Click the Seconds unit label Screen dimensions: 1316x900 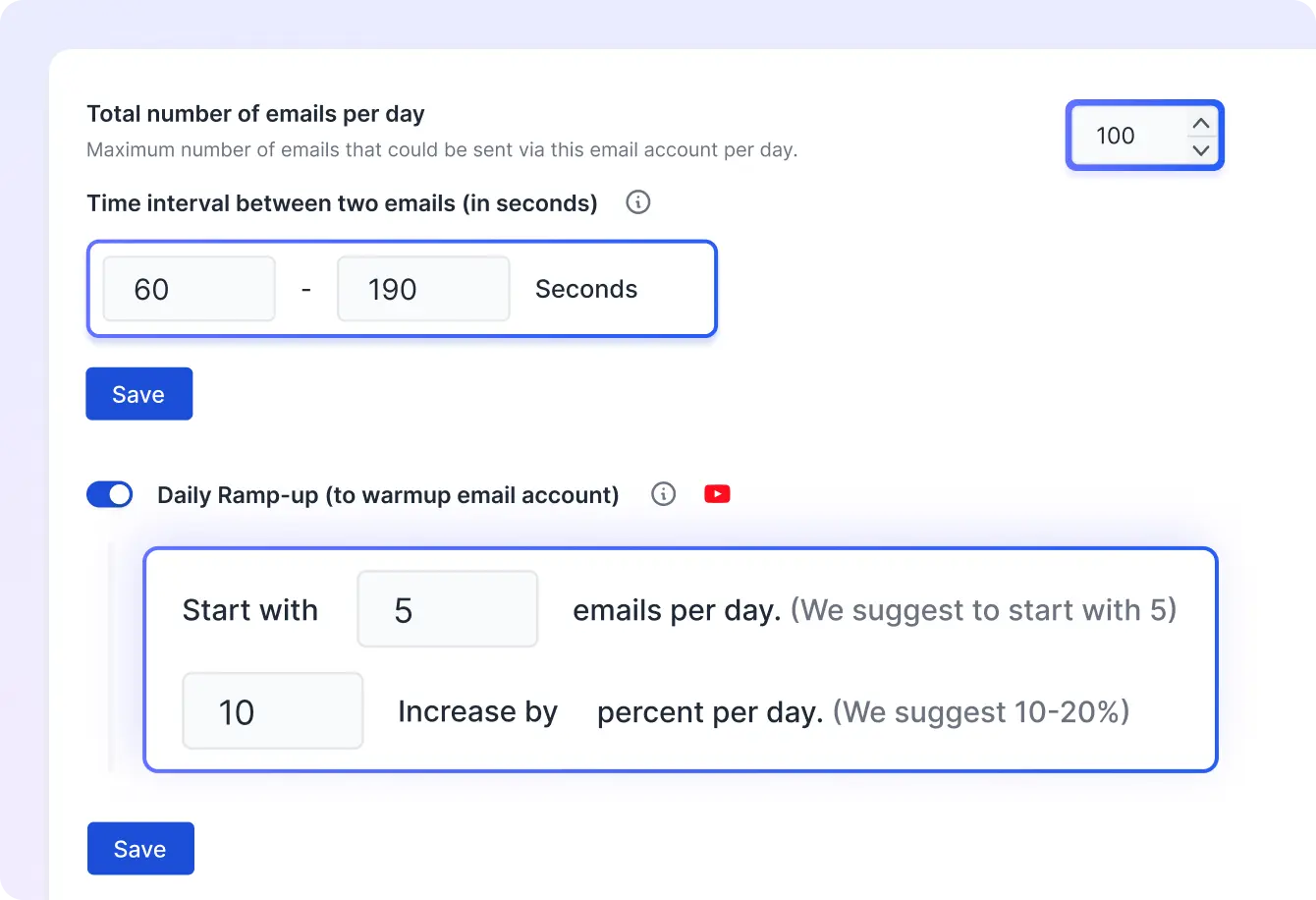tap(586, 289)
